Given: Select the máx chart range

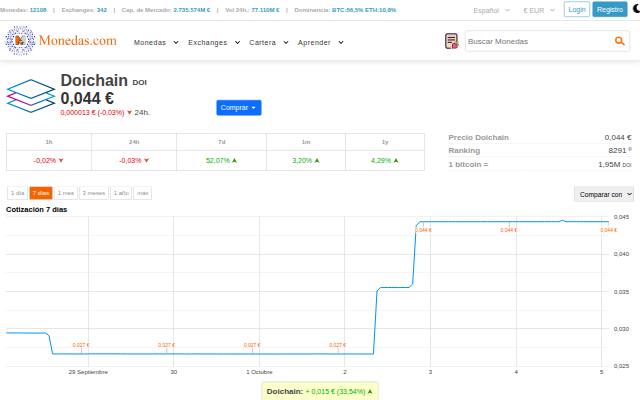Looking at the screenshot, I should [143, 193].
